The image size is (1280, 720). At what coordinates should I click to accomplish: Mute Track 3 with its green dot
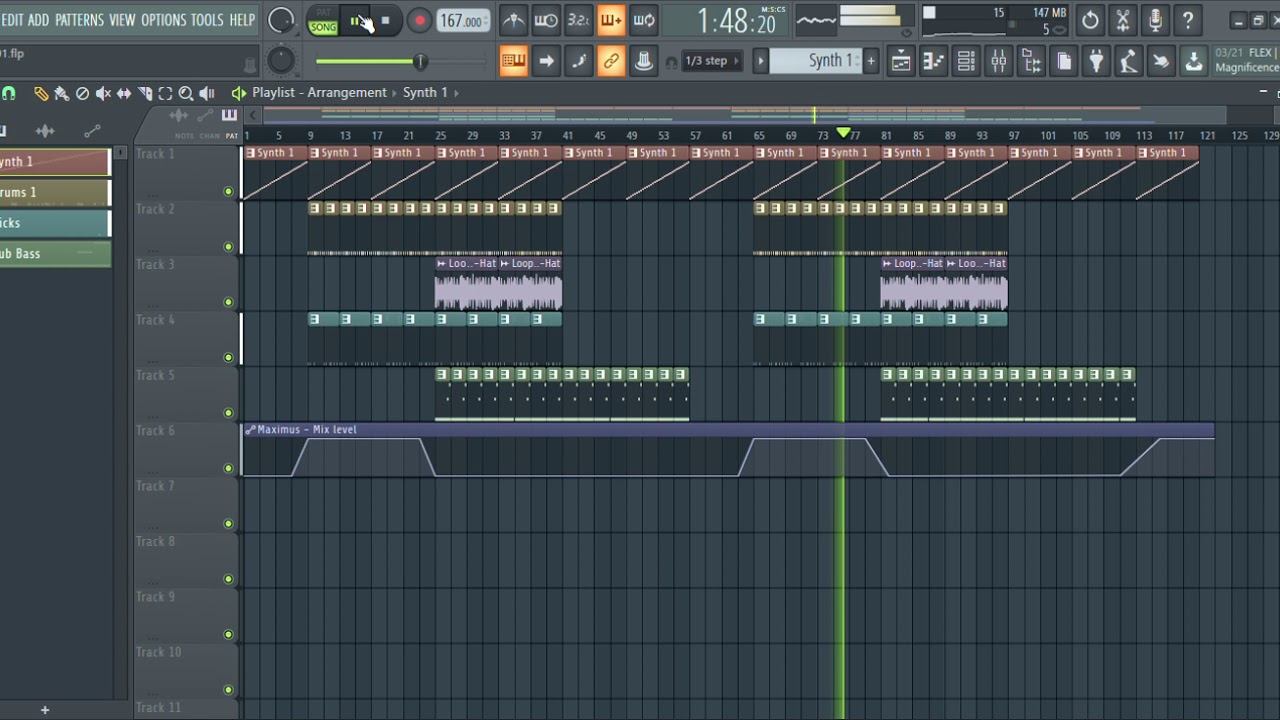click(x=228, y=302)
